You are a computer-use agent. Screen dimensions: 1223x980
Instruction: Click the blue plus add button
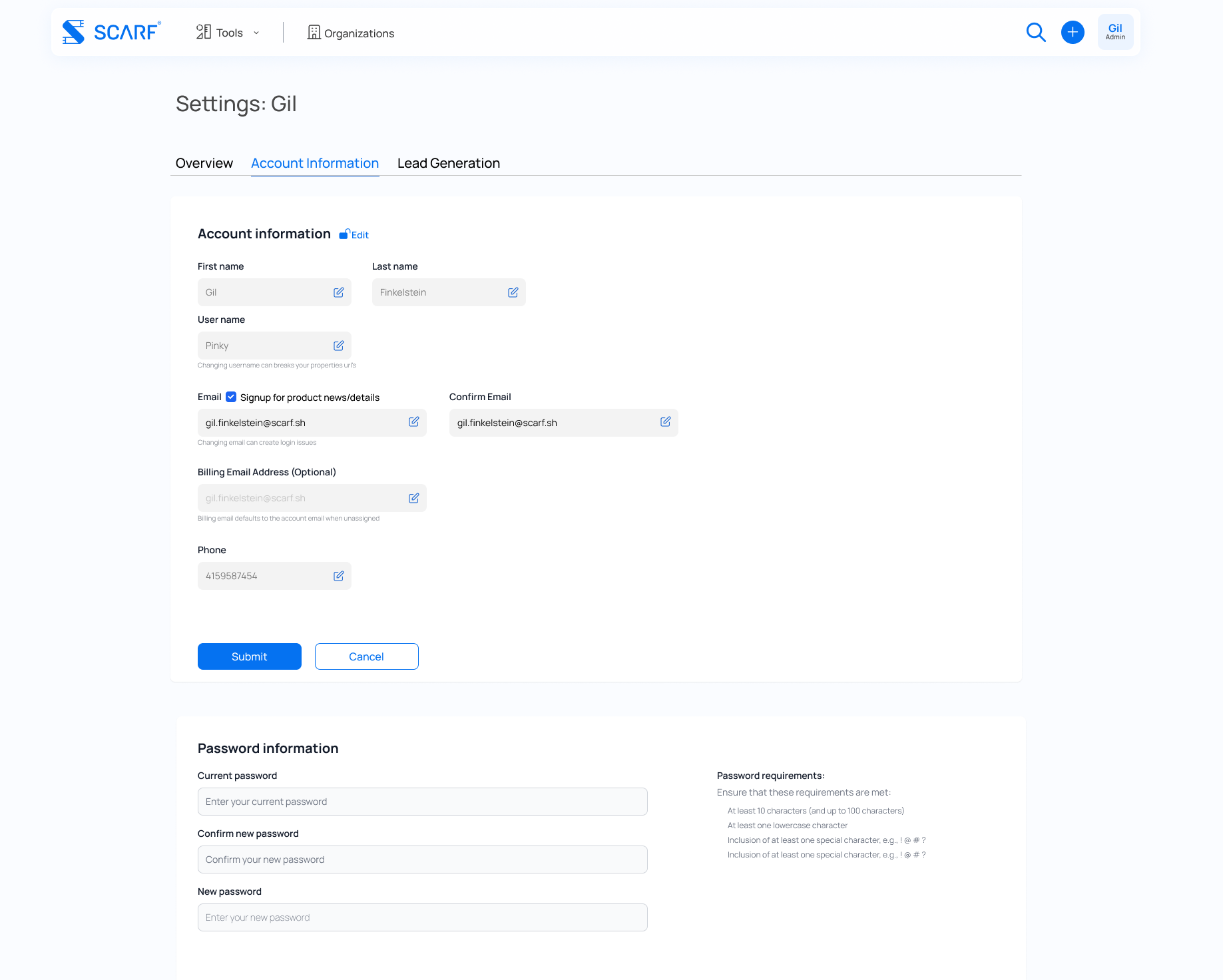(x=1072, y=32)
